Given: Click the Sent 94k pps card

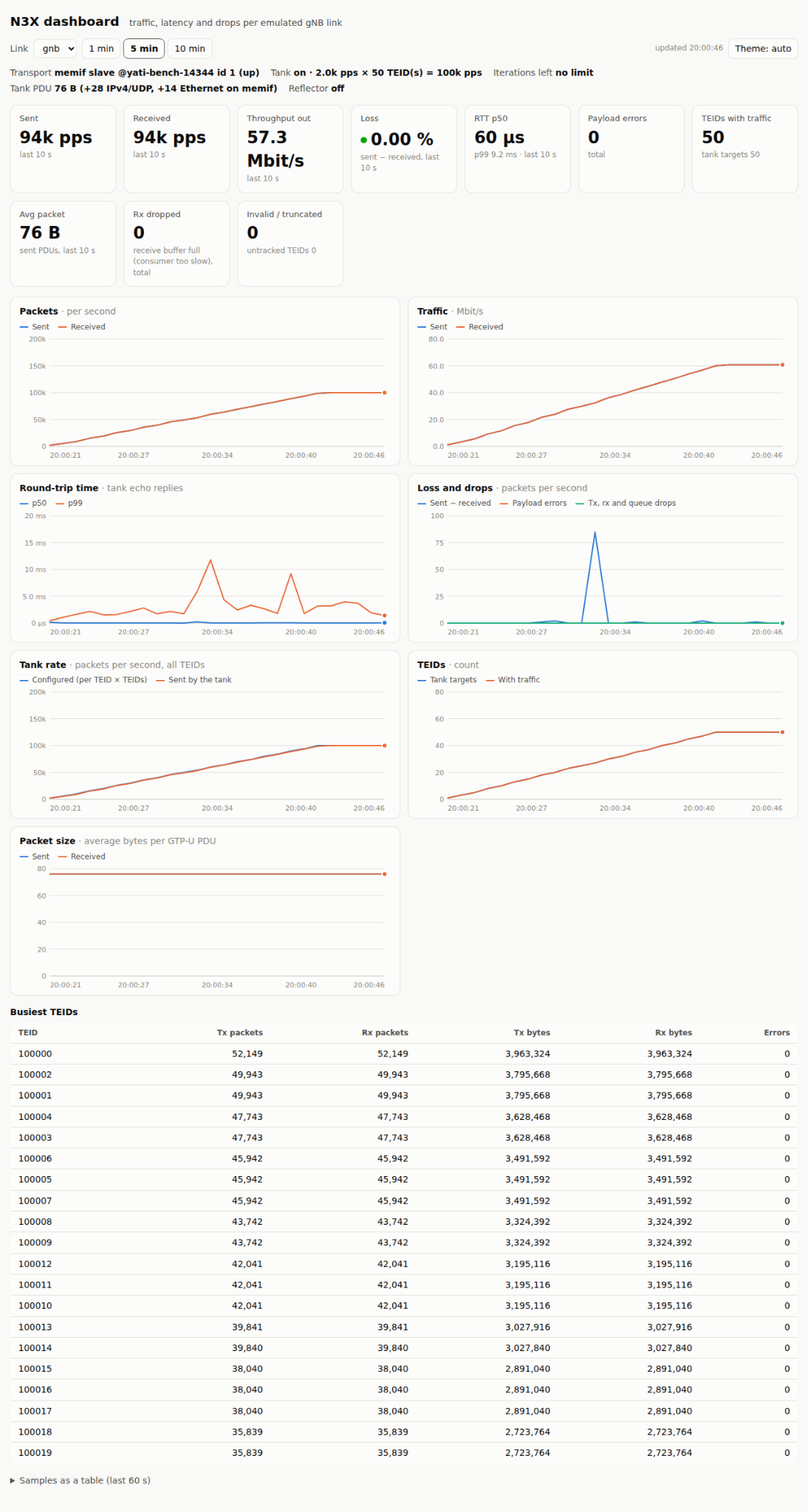Looking at the screenshot, I should 63,149.
